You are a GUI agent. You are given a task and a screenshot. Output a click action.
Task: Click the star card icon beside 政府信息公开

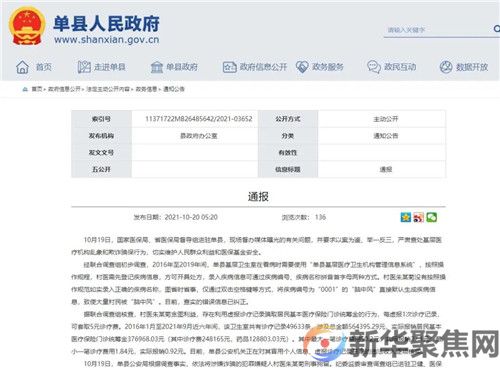pos(229,67)
